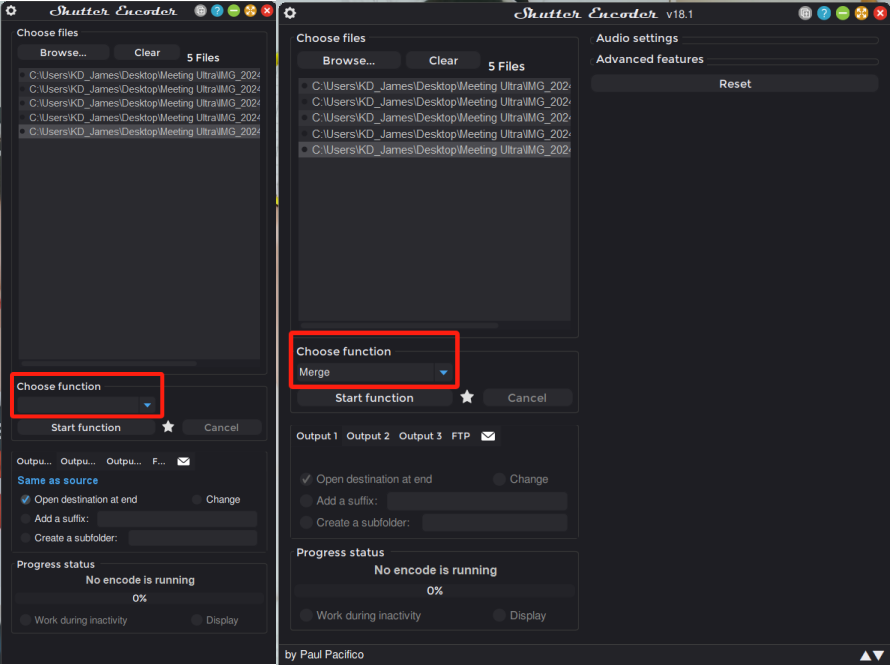Select the last IMG file in the list
The width and height of the screenshot is (891, 666).
(437, 149)
